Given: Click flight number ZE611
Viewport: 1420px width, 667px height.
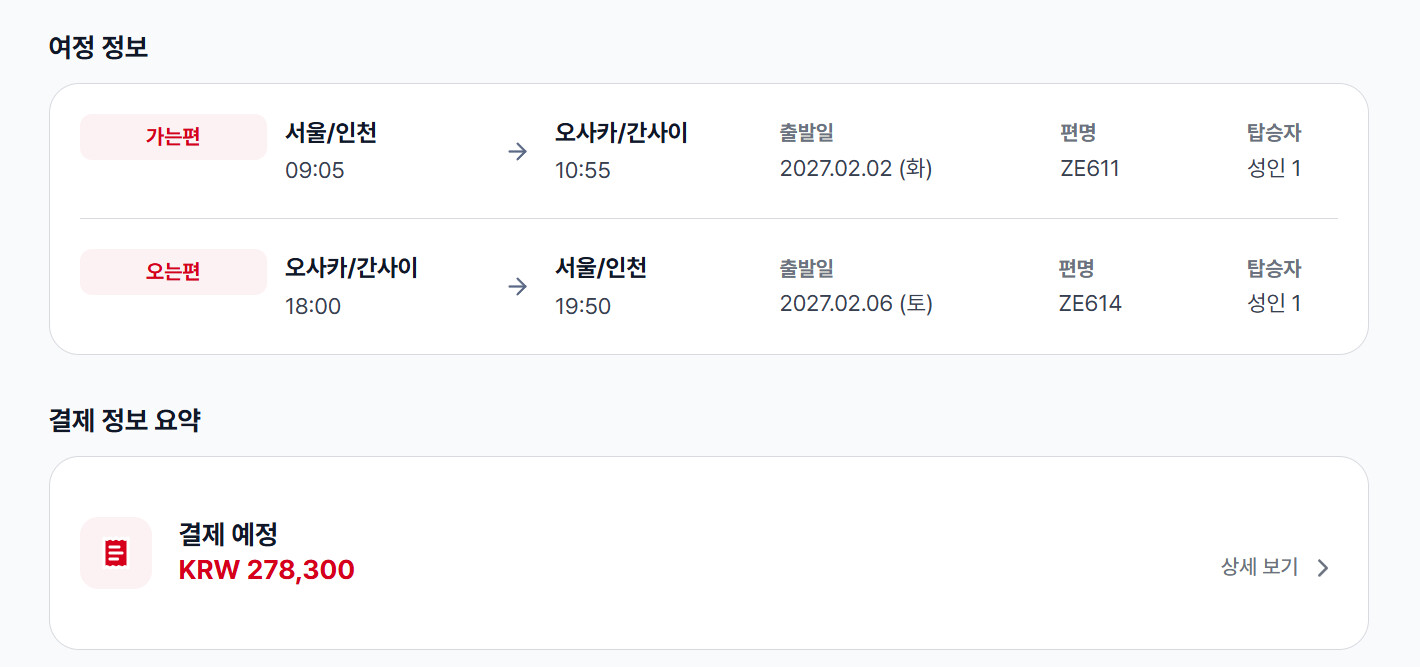Looking at the screenshot, I should [1090, 169].
